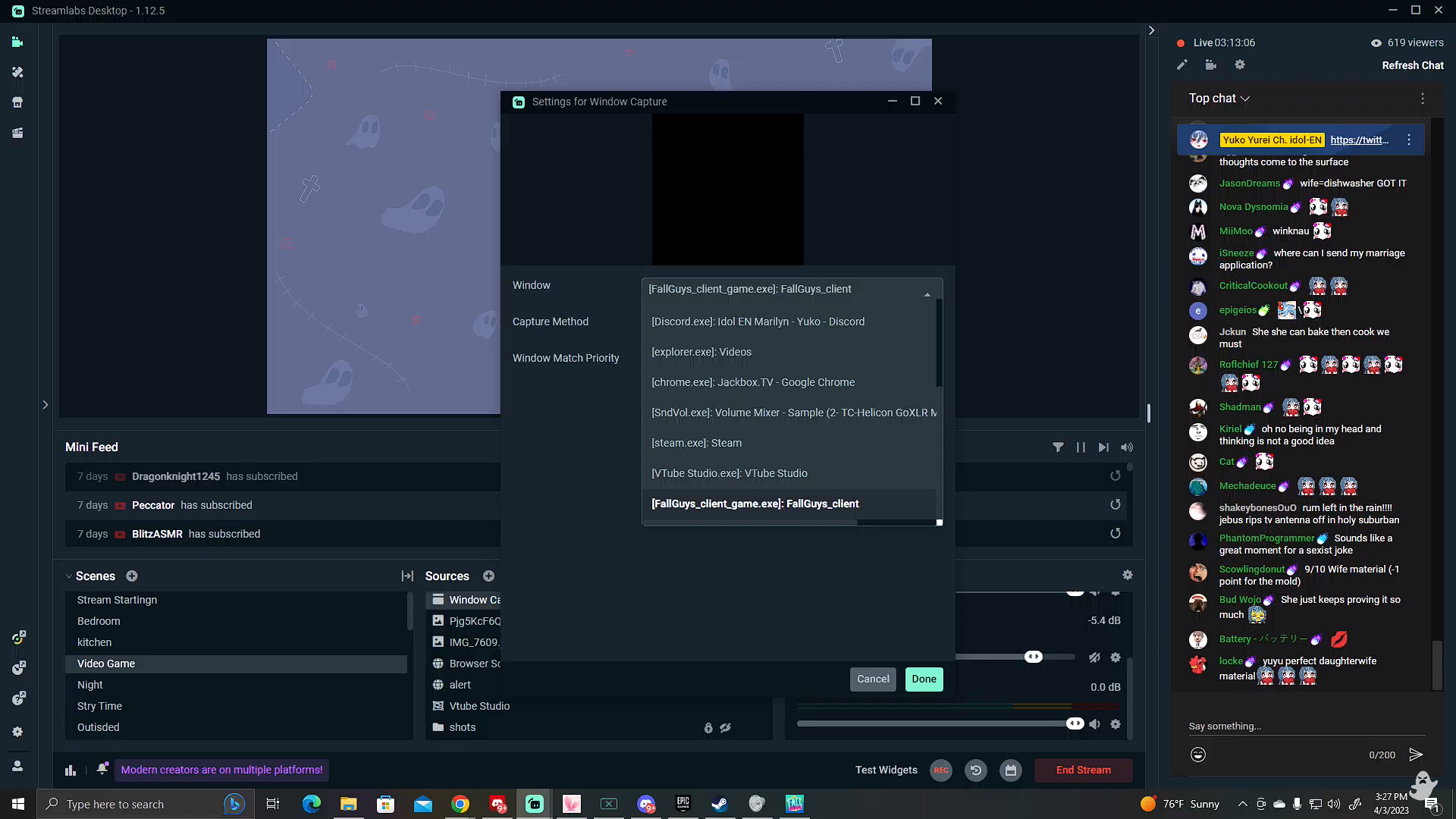Choose VTube Studio.exe window option

[789, 473]
